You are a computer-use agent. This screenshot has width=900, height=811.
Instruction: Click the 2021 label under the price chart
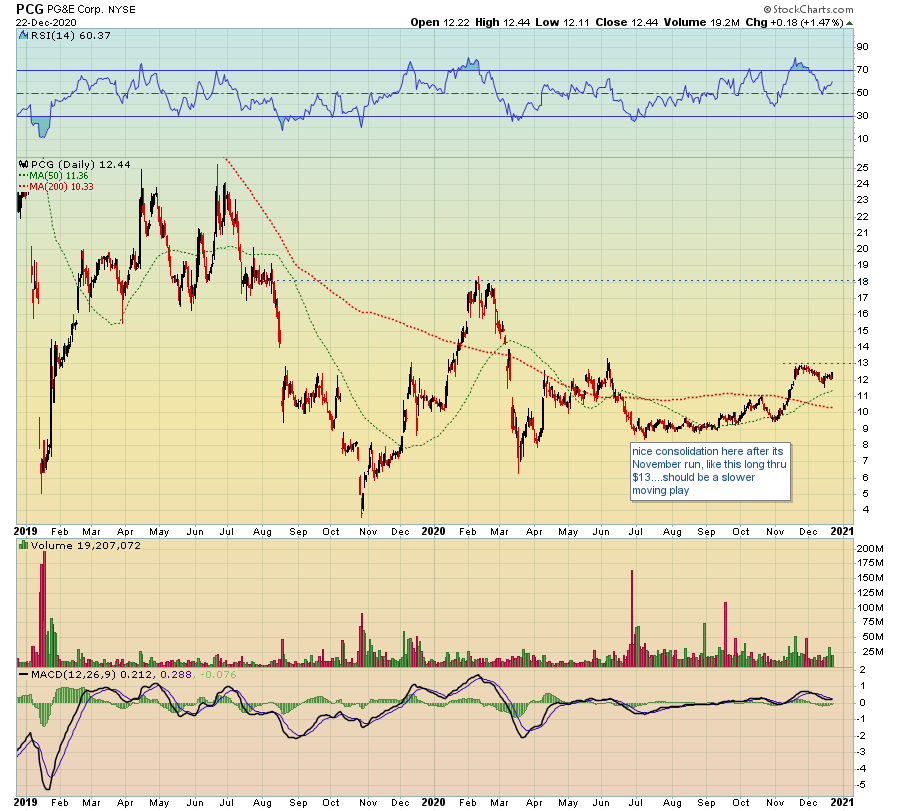pos(842,531)
